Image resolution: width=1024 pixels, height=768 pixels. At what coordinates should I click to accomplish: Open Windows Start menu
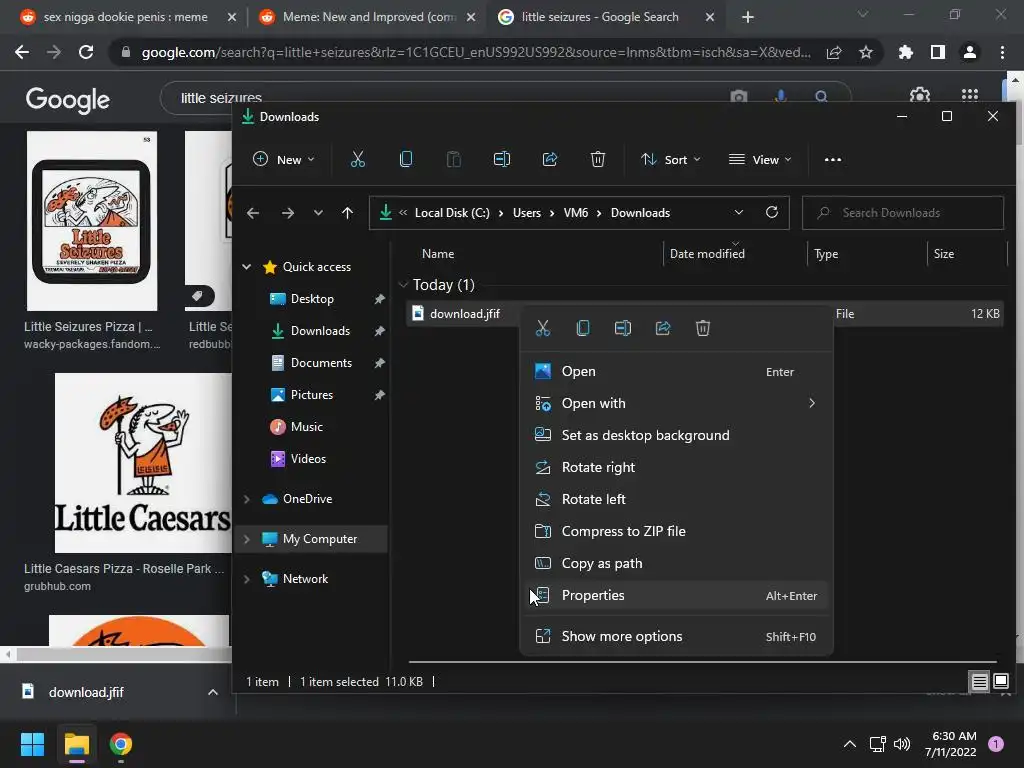[32, 744]
